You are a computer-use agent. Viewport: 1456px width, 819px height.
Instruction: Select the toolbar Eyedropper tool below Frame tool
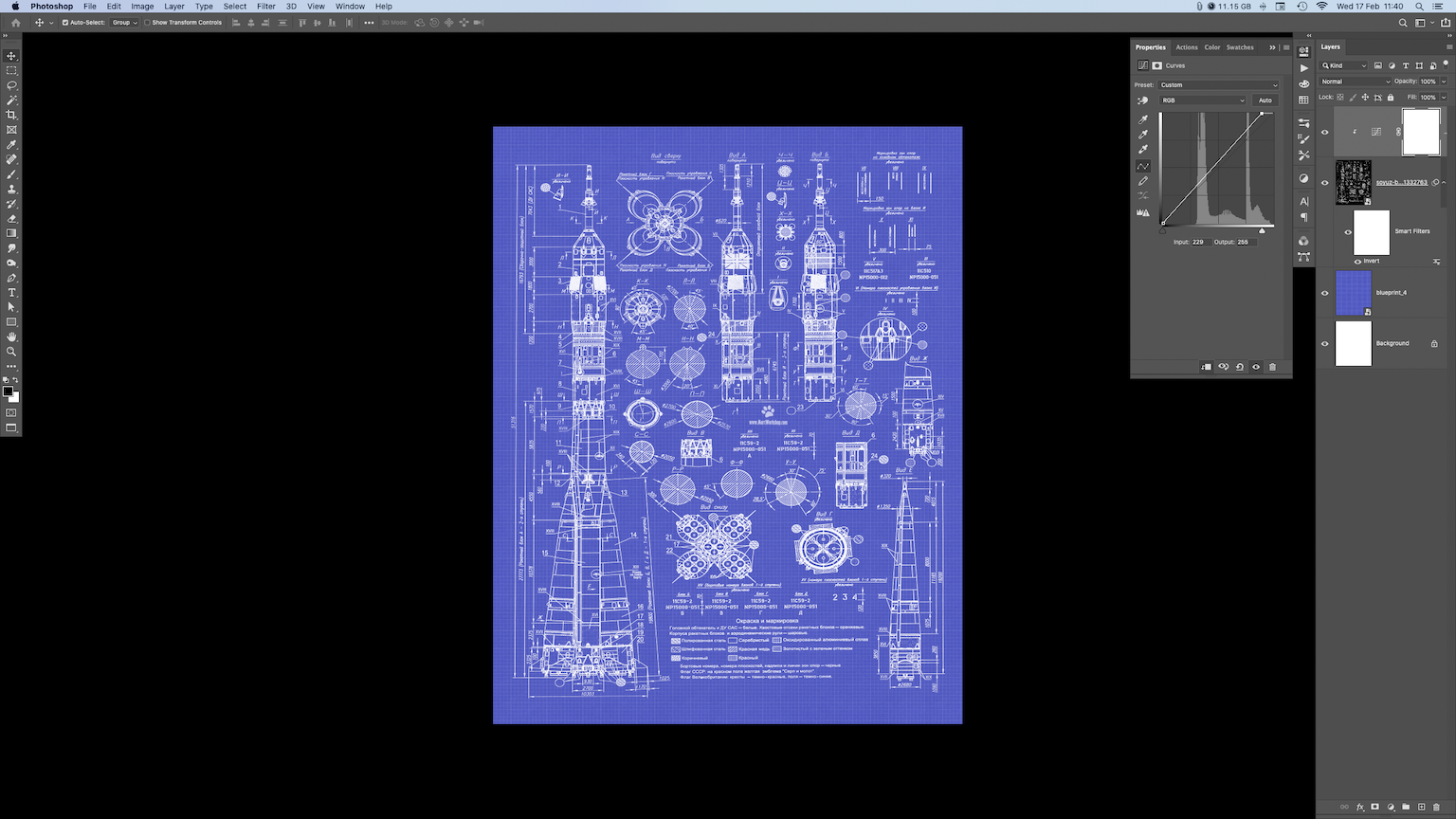(11, 145)
